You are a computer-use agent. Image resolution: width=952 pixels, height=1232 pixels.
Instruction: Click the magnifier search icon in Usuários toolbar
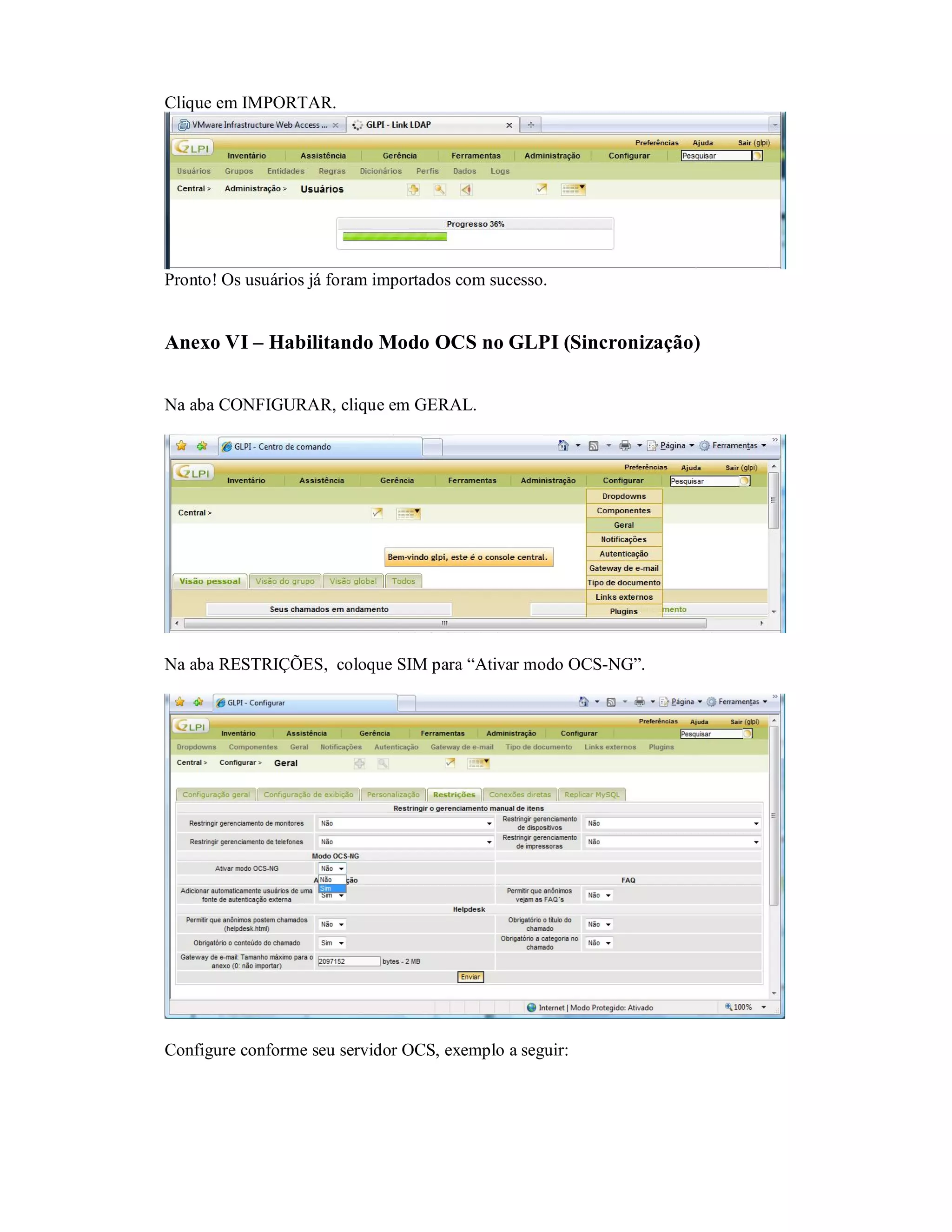tap(439, 190)
